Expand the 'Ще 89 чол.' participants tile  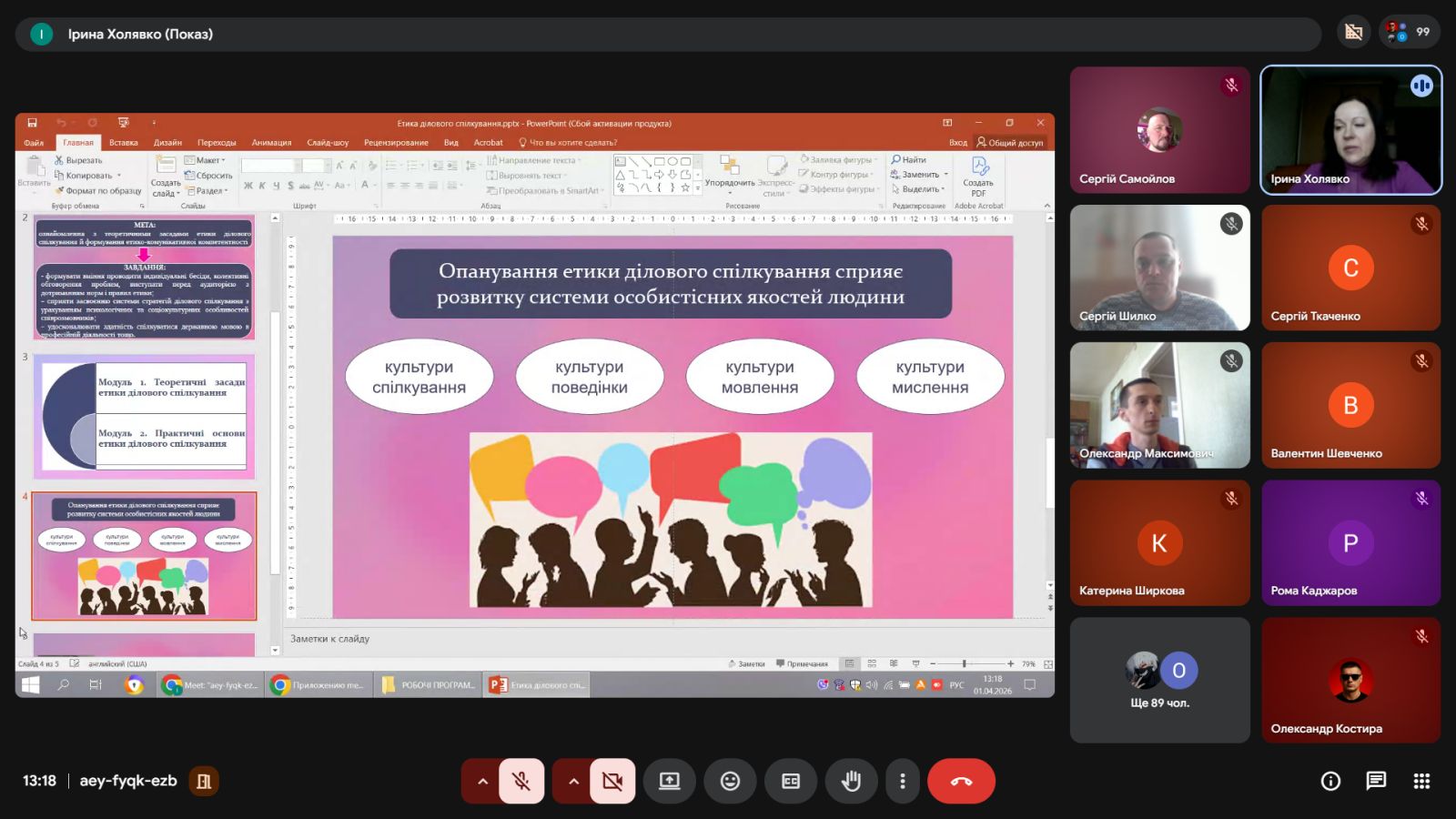(x=1159, y=680)
